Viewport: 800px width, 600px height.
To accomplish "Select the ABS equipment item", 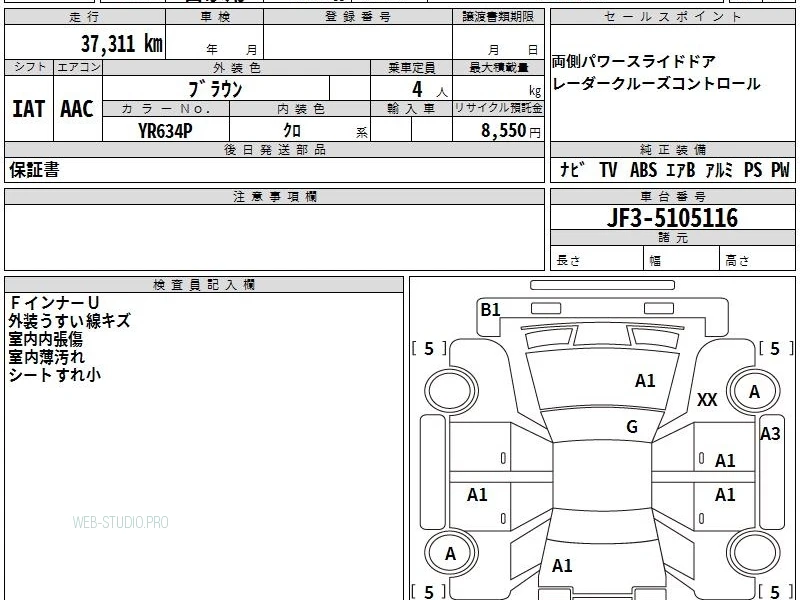I will (x=643, y=169).
